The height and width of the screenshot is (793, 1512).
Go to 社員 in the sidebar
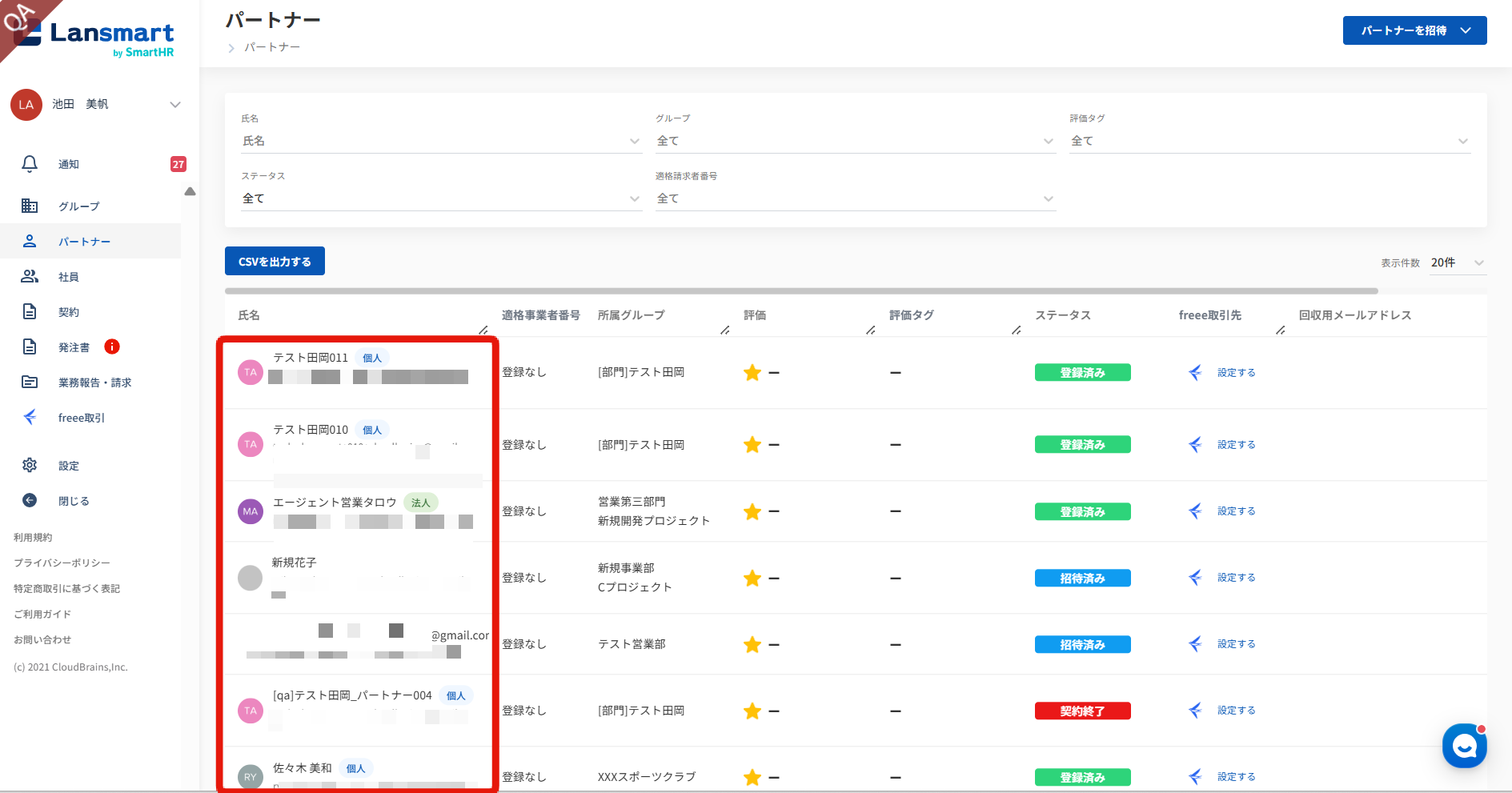click(x=69, y=277)
